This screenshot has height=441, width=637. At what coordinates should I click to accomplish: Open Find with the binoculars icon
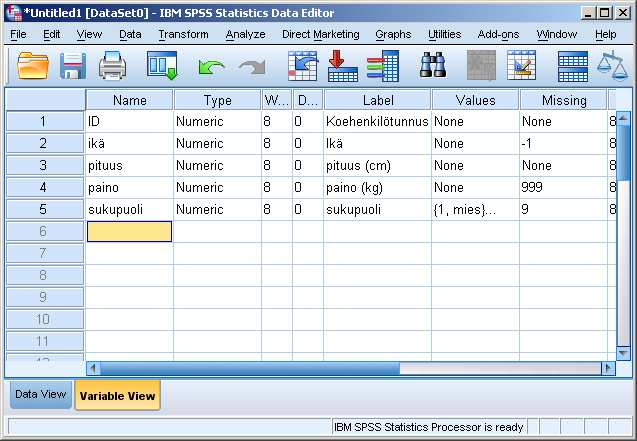[x=433, y=65]
